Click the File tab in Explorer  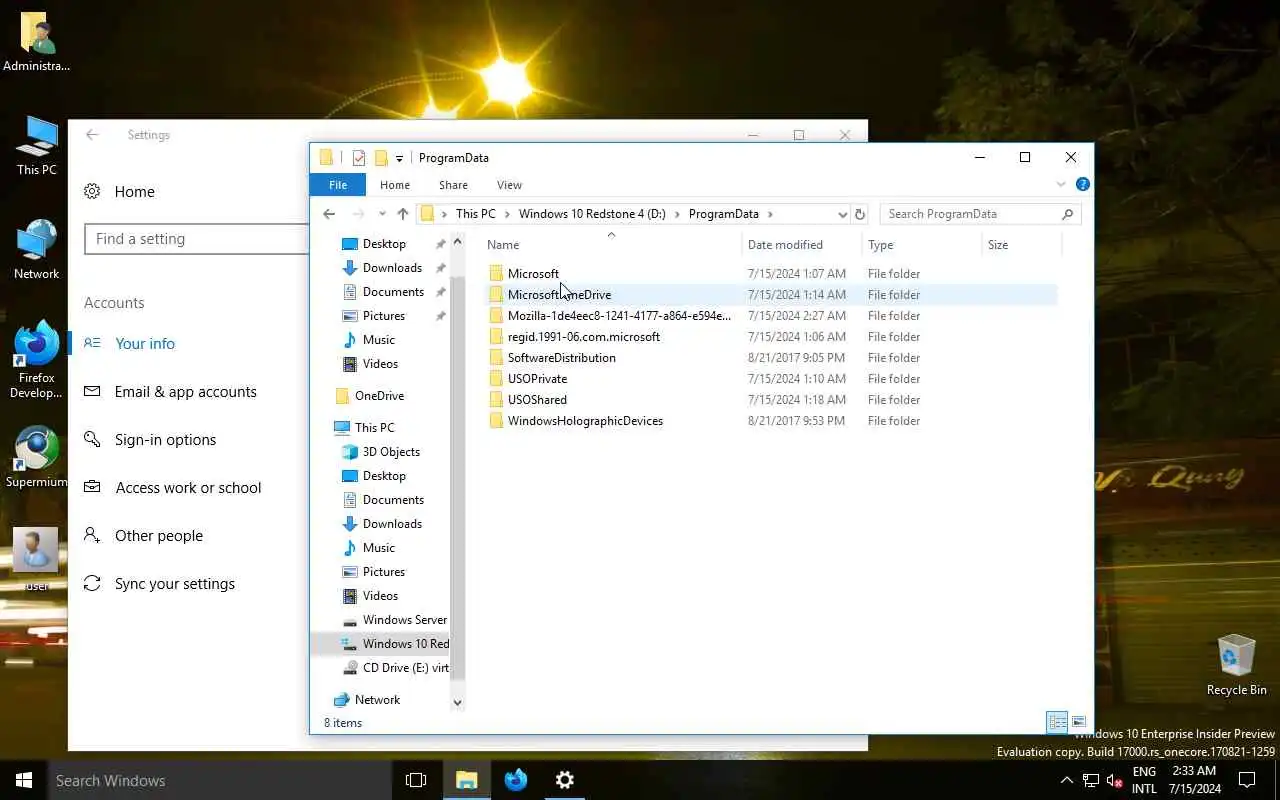338,185
